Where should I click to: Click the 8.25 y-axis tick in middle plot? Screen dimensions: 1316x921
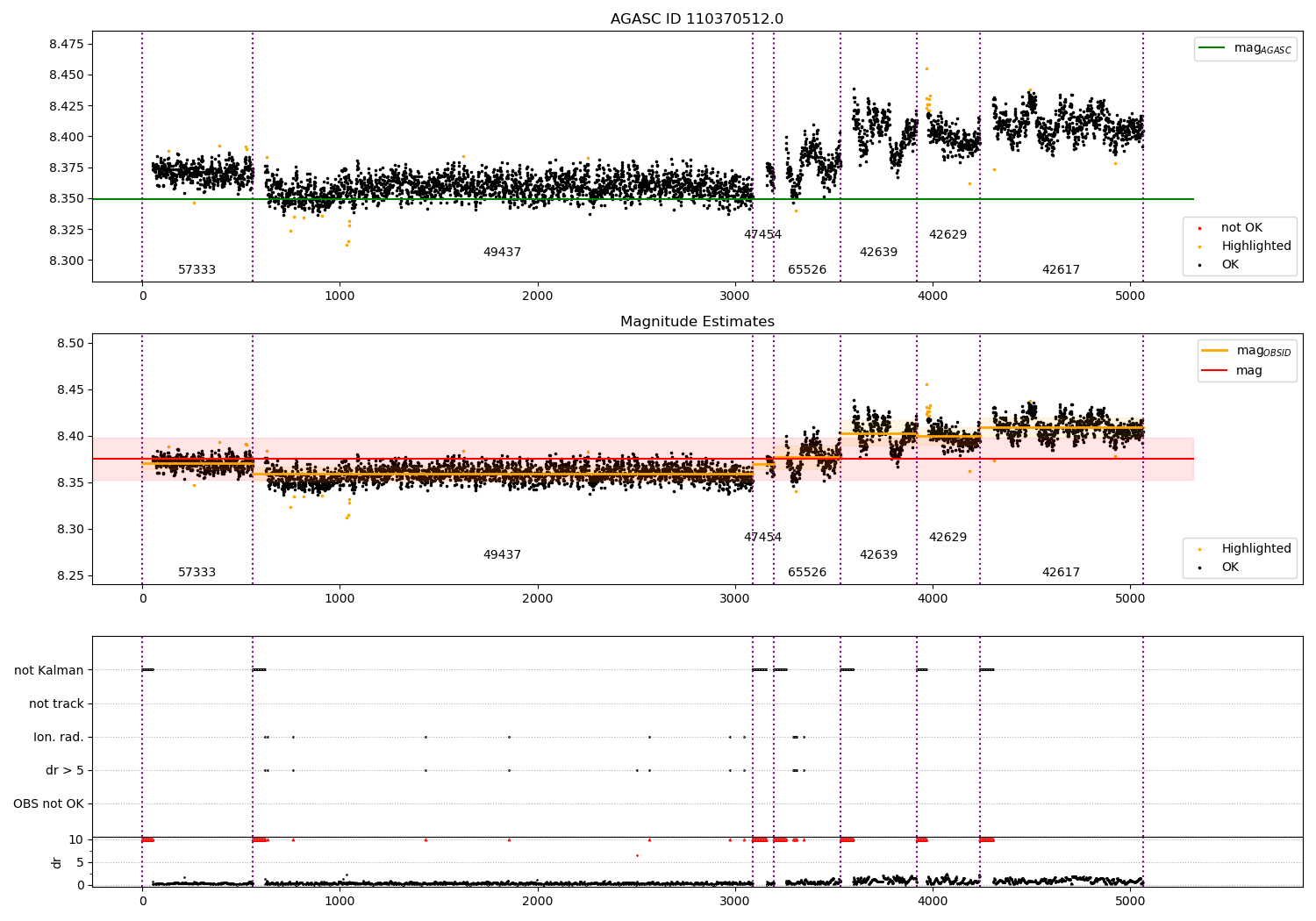click(x=70, y=576)
